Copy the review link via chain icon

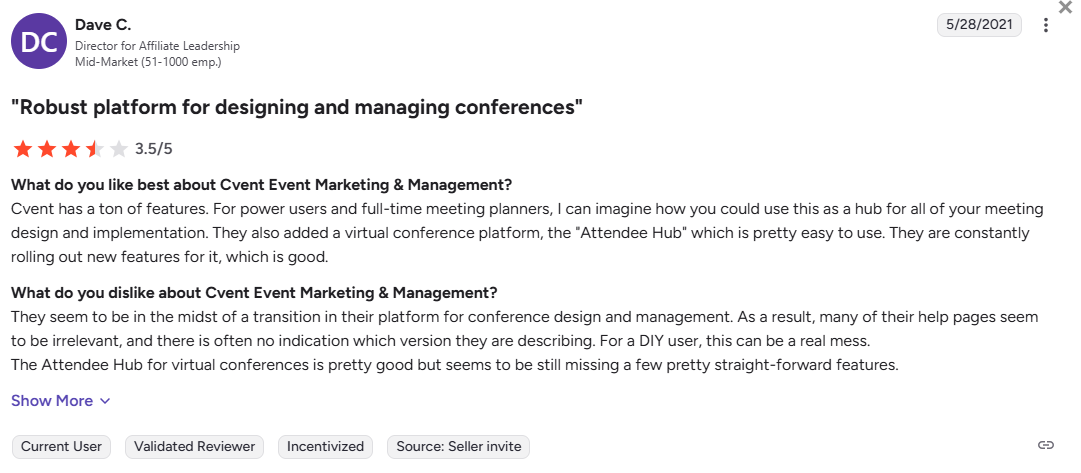pyautogui.click(x=1046, y=445)
